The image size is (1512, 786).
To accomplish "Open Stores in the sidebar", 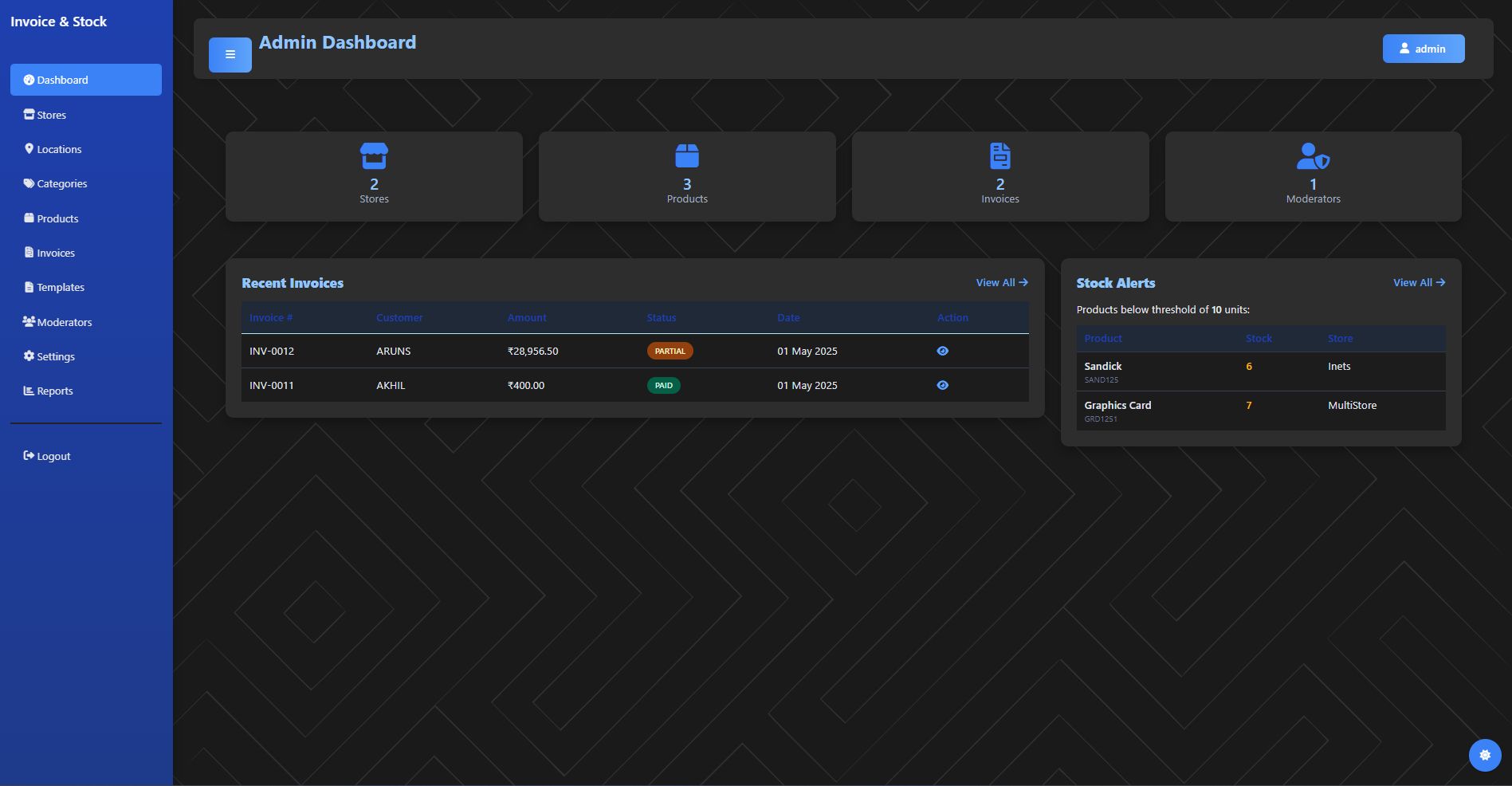I will 51,115.
